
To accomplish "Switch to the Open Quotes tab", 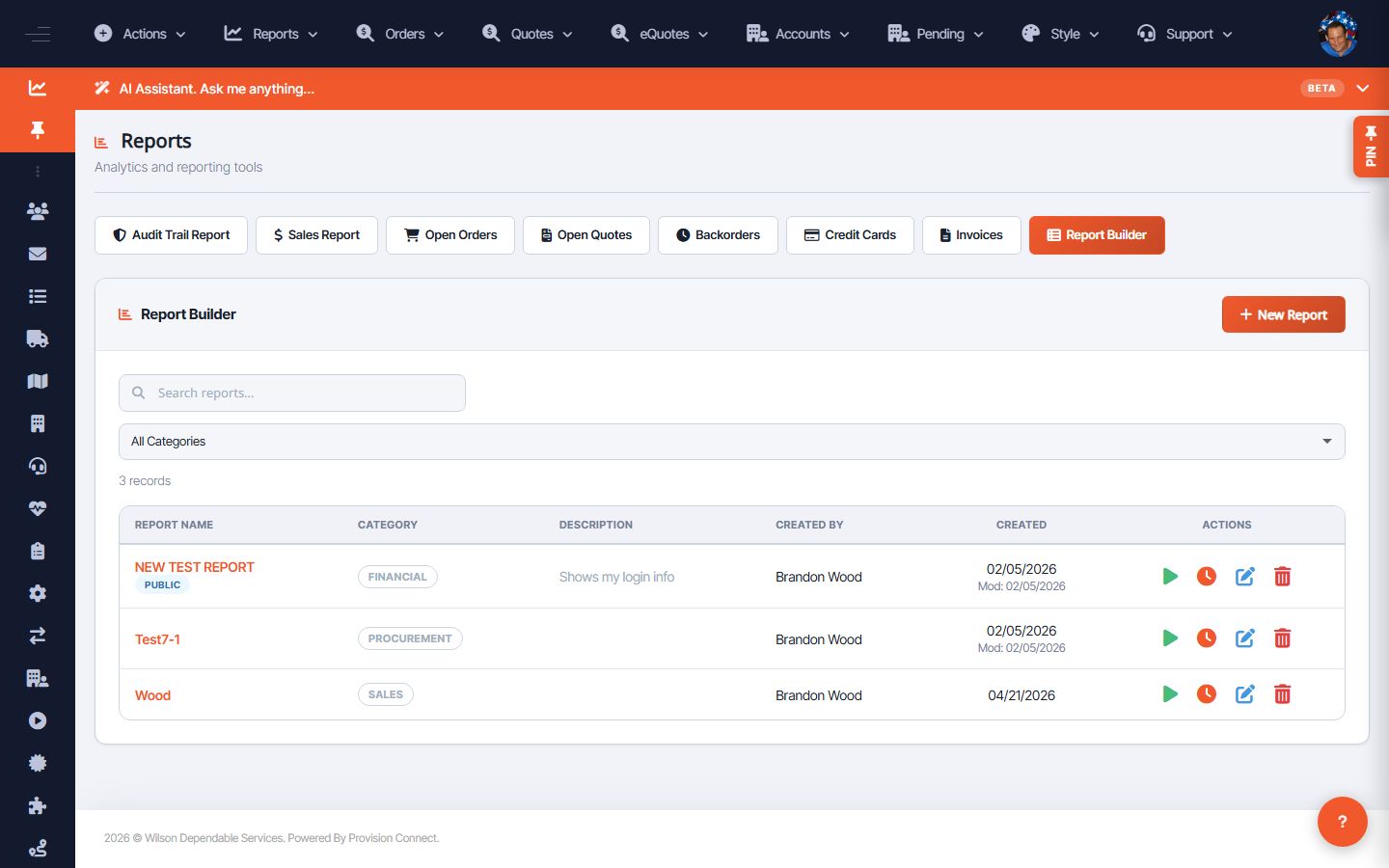I will 586,235.
